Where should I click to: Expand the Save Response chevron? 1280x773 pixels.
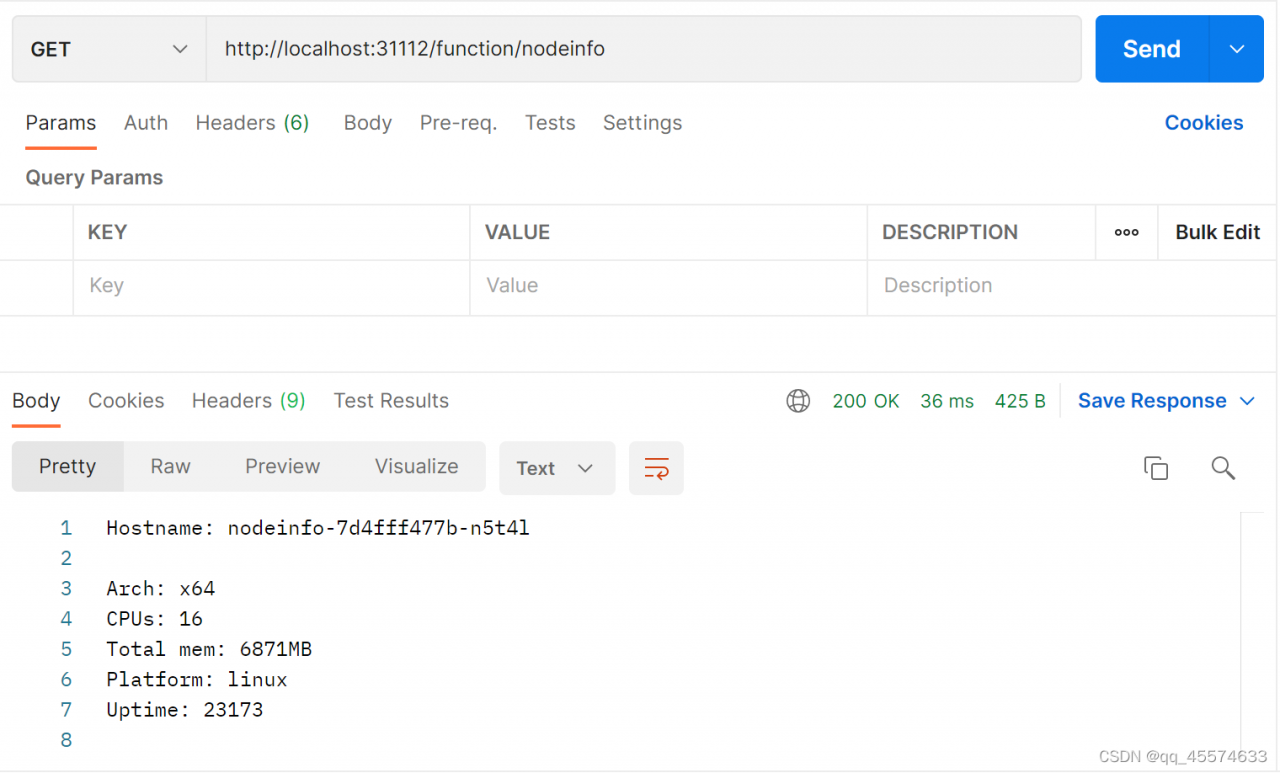coord(1247,401)
